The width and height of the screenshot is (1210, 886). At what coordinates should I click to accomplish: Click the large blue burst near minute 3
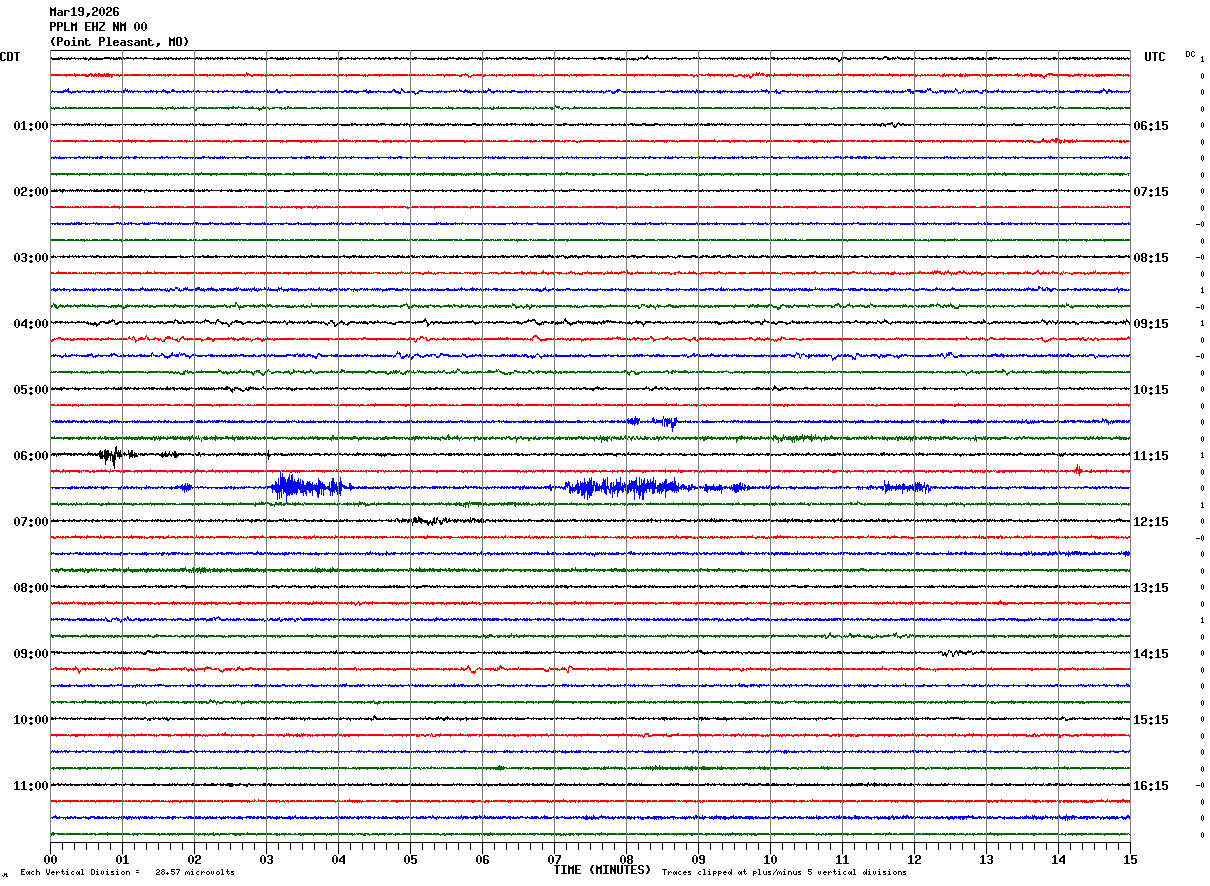click(x=305, y=487)
